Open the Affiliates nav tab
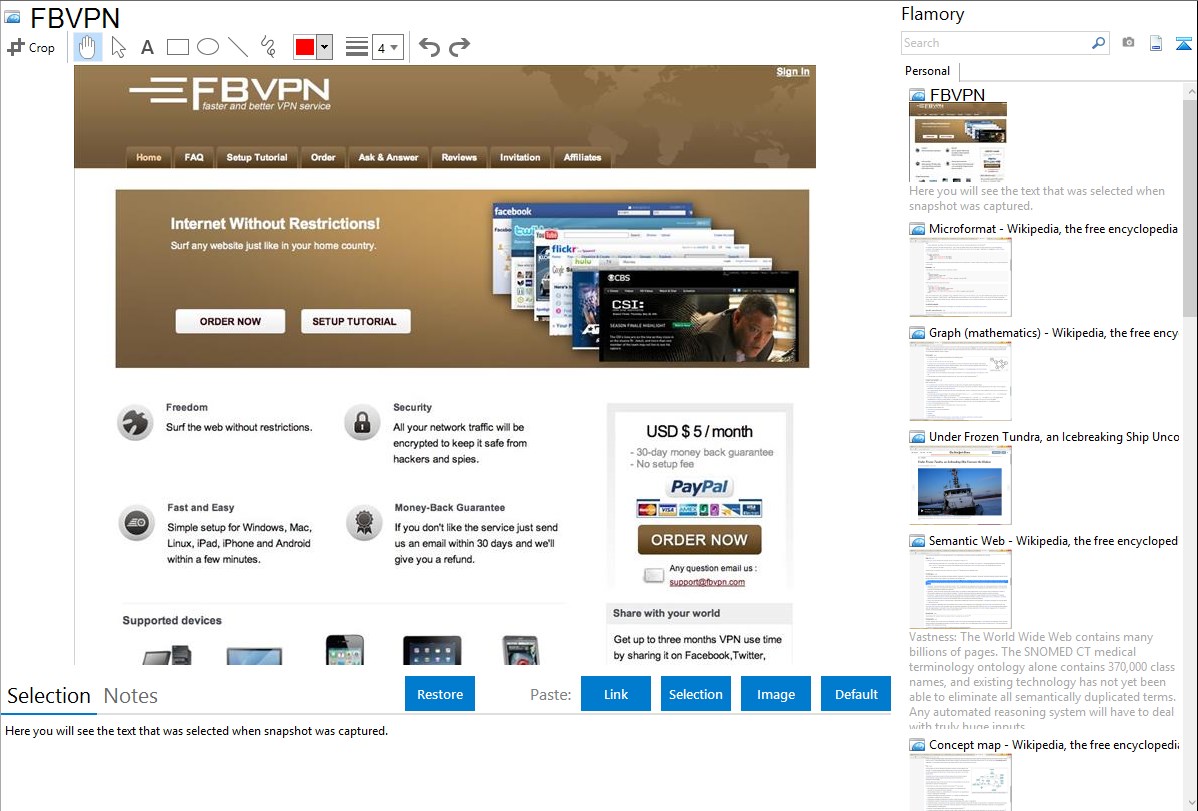1198x811 pixels. pos(582,157)
